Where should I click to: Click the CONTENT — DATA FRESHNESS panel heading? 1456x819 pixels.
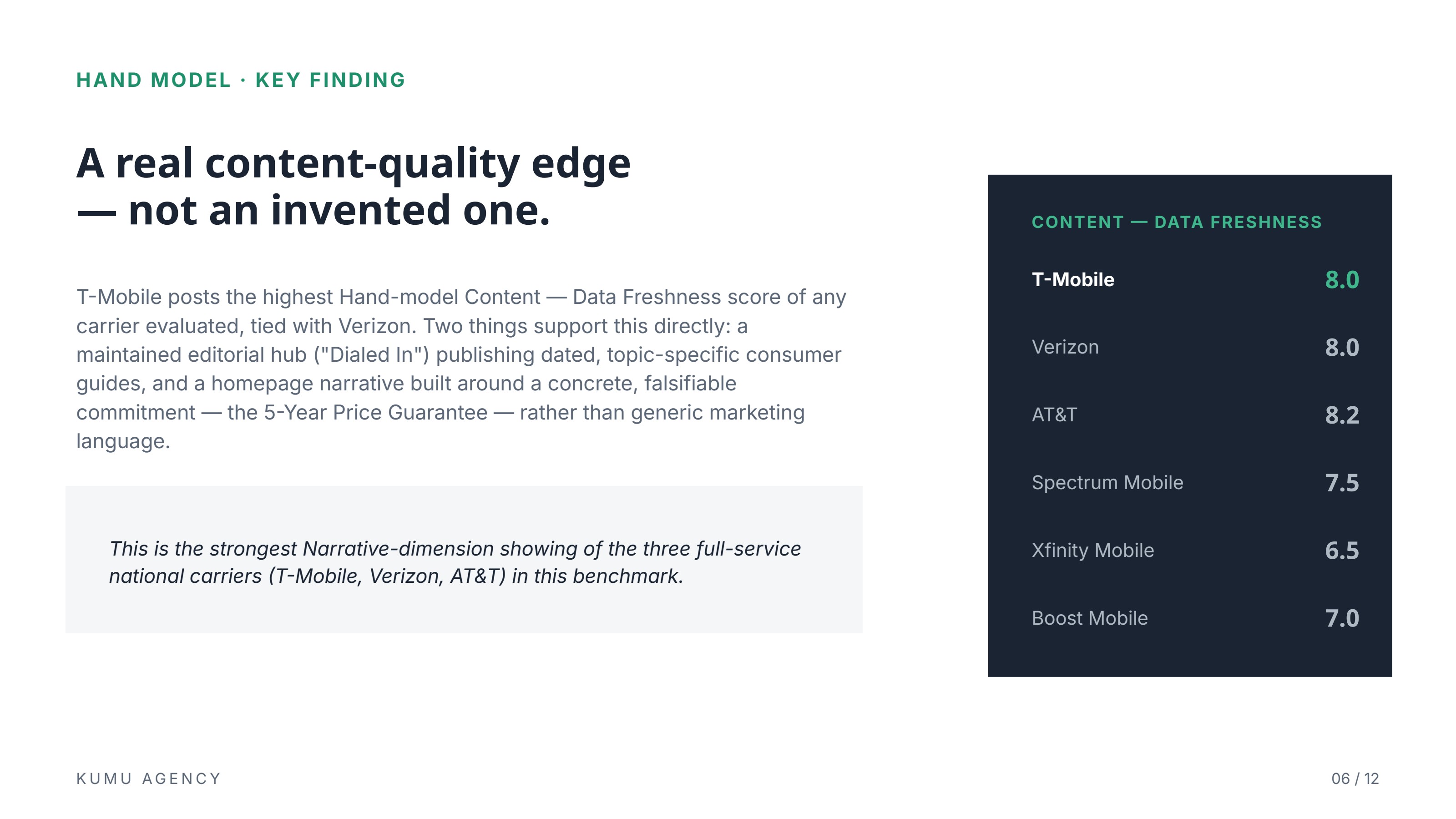point(1177,222)
